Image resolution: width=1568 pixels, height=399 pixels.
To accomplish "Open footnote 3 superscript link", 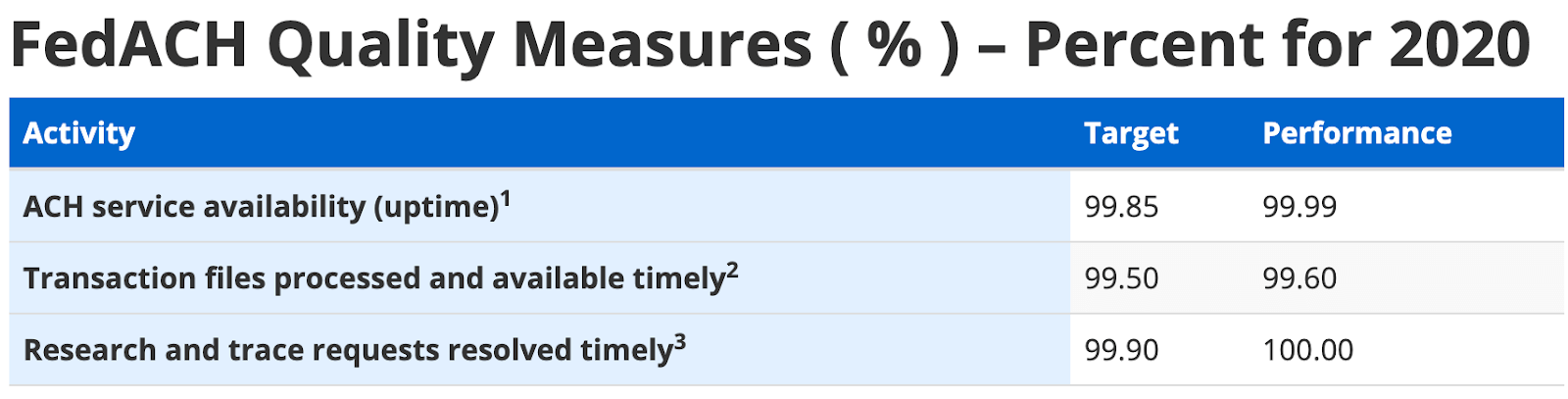I will point(680,341).
